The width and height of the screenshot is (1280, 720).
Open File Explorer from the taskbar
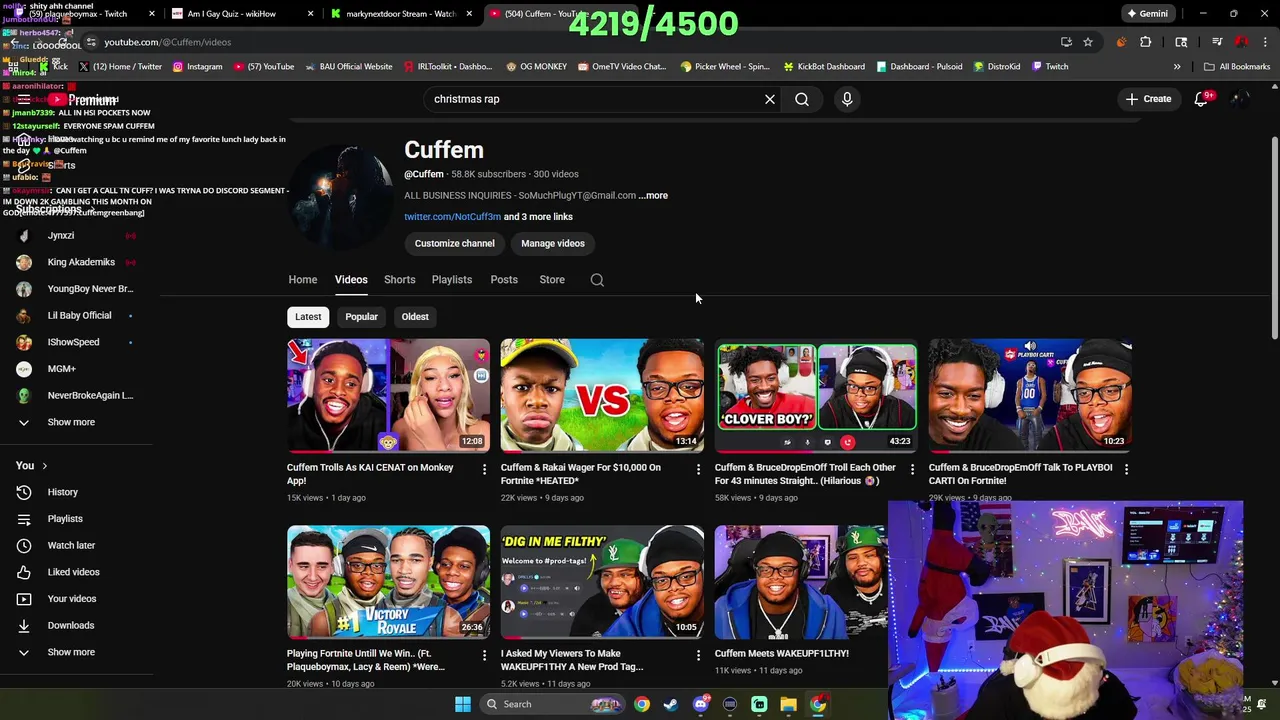(x=789, y=704)
